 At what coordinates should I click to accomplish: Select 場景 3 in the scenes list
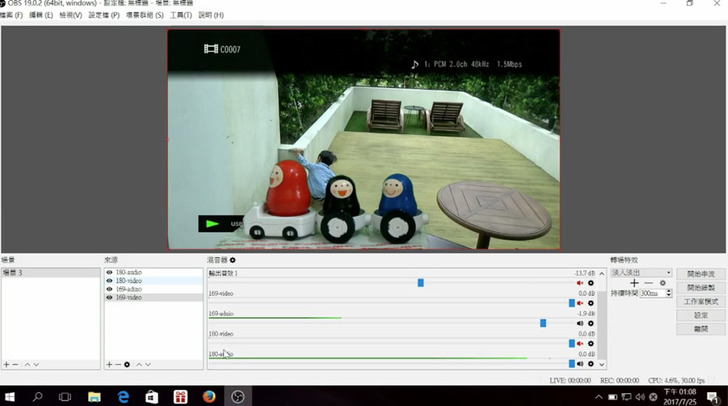tap(51, 273)
